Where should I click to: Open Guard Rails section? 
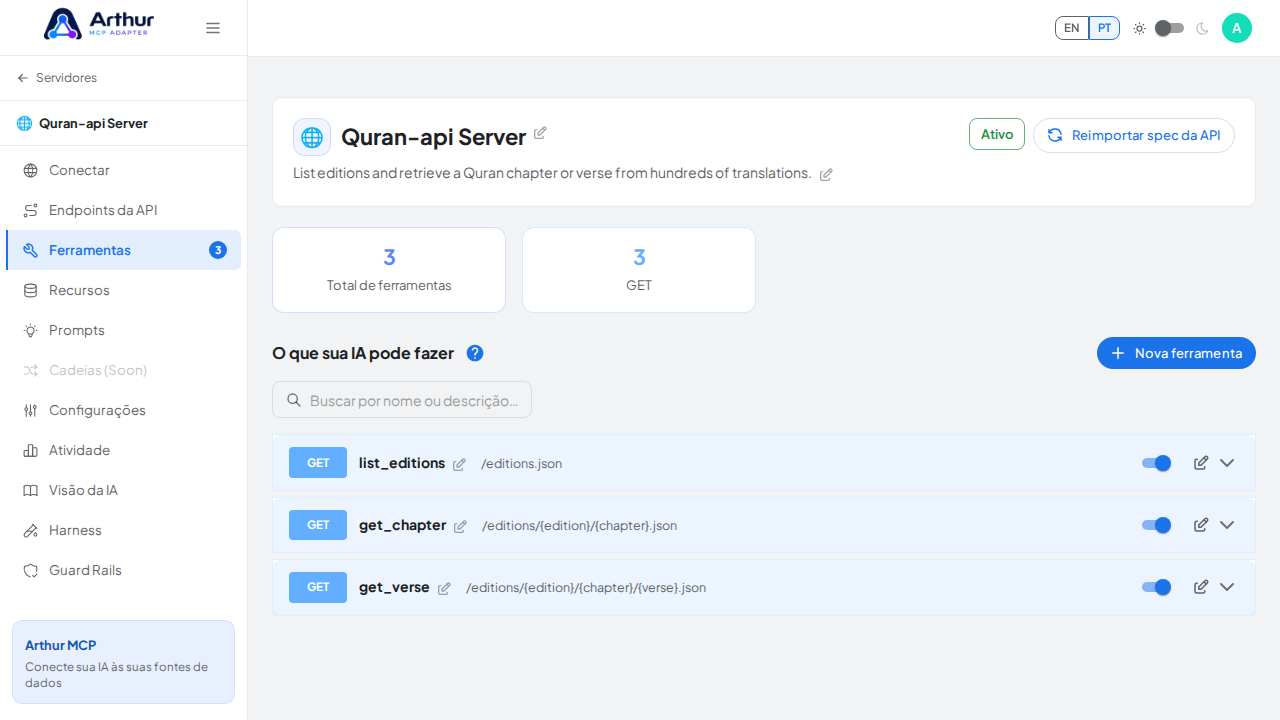[x=123, y=570]
